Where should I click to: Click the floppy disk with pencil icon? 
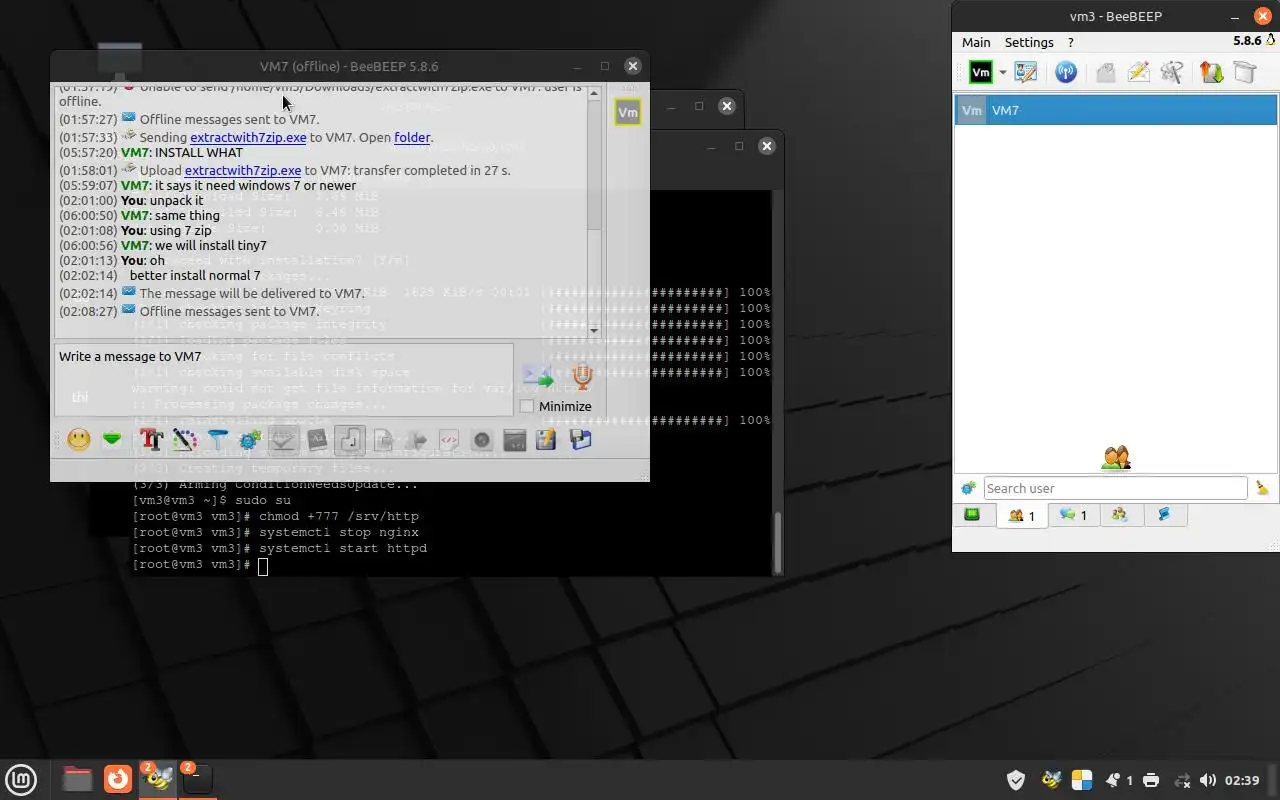click(546, 439)
